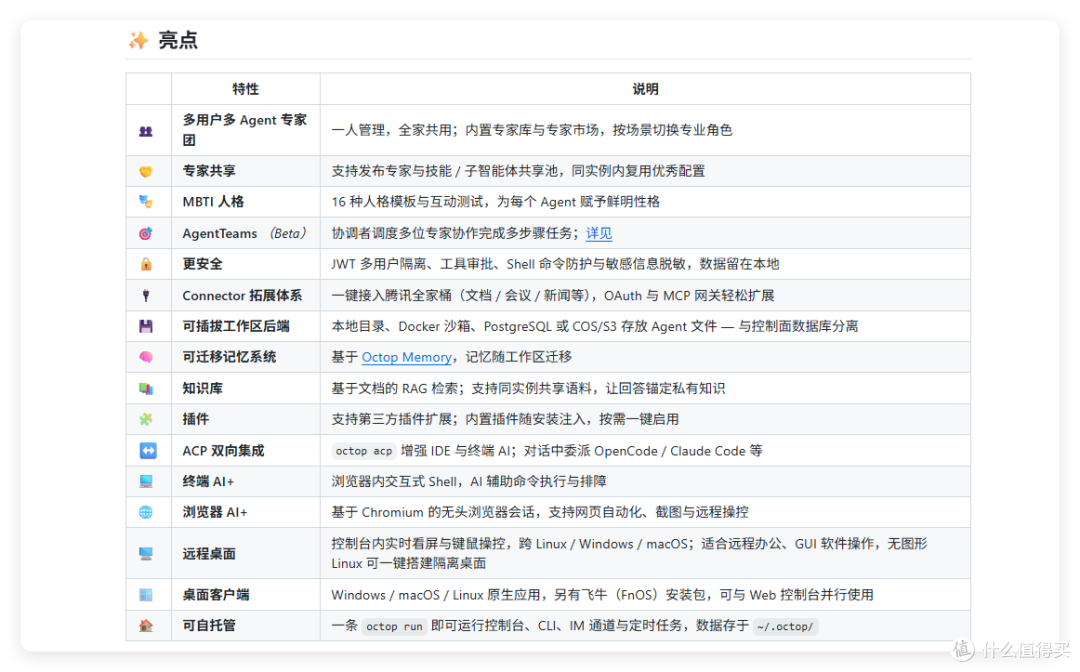
Task: Click the 插件 feature name
Action: click(x=196, y=419)
